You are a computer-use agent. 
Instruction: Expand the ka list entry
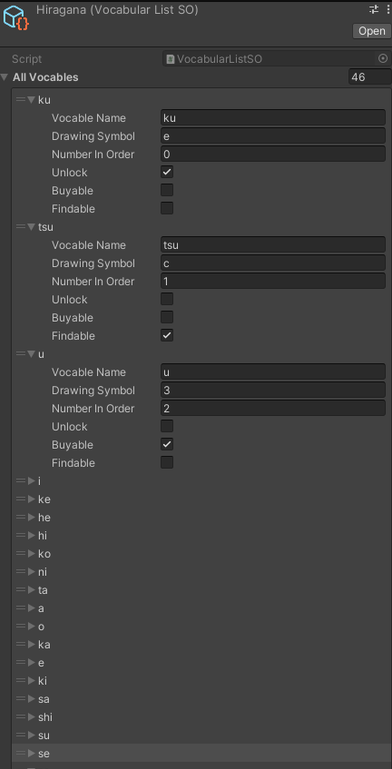31,644
